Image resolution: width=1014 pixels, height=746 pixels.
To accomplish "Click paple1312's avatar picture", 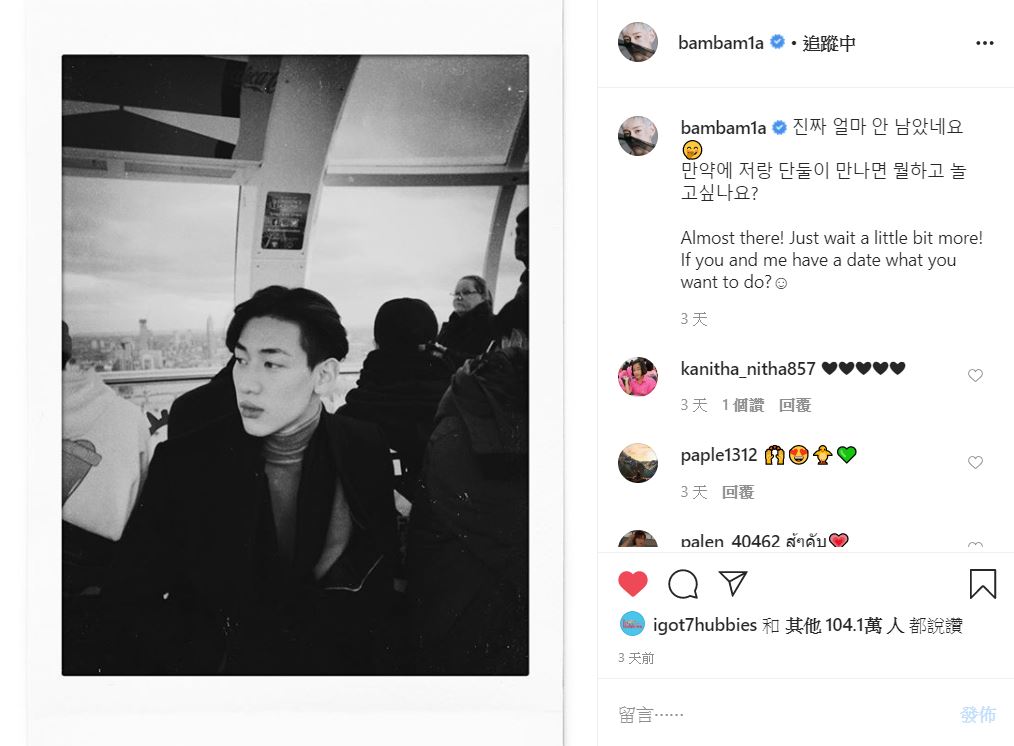I will click(x=638, y=463).
